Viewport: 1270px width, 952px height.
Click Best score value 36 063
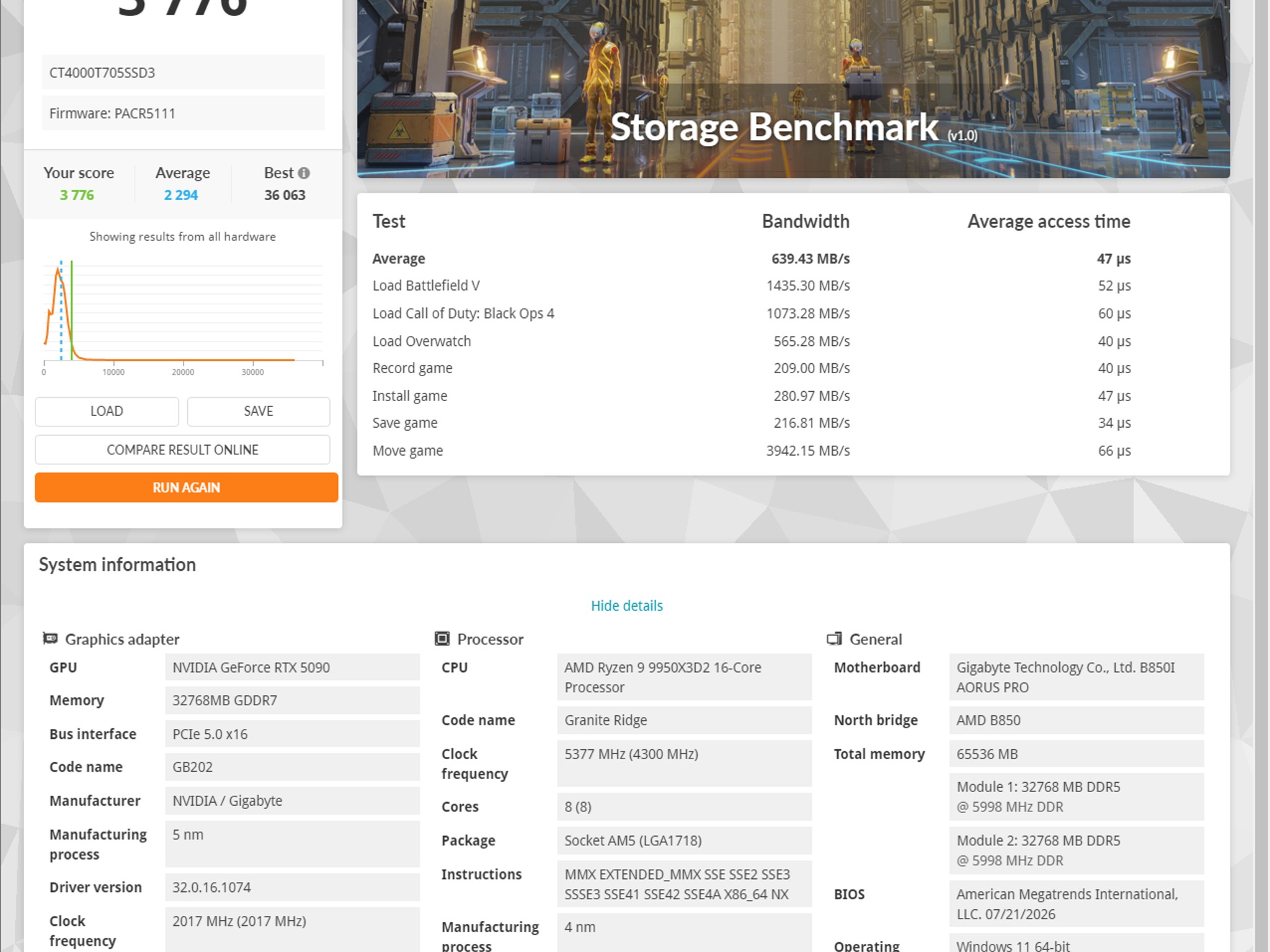(x=285, y=195)
